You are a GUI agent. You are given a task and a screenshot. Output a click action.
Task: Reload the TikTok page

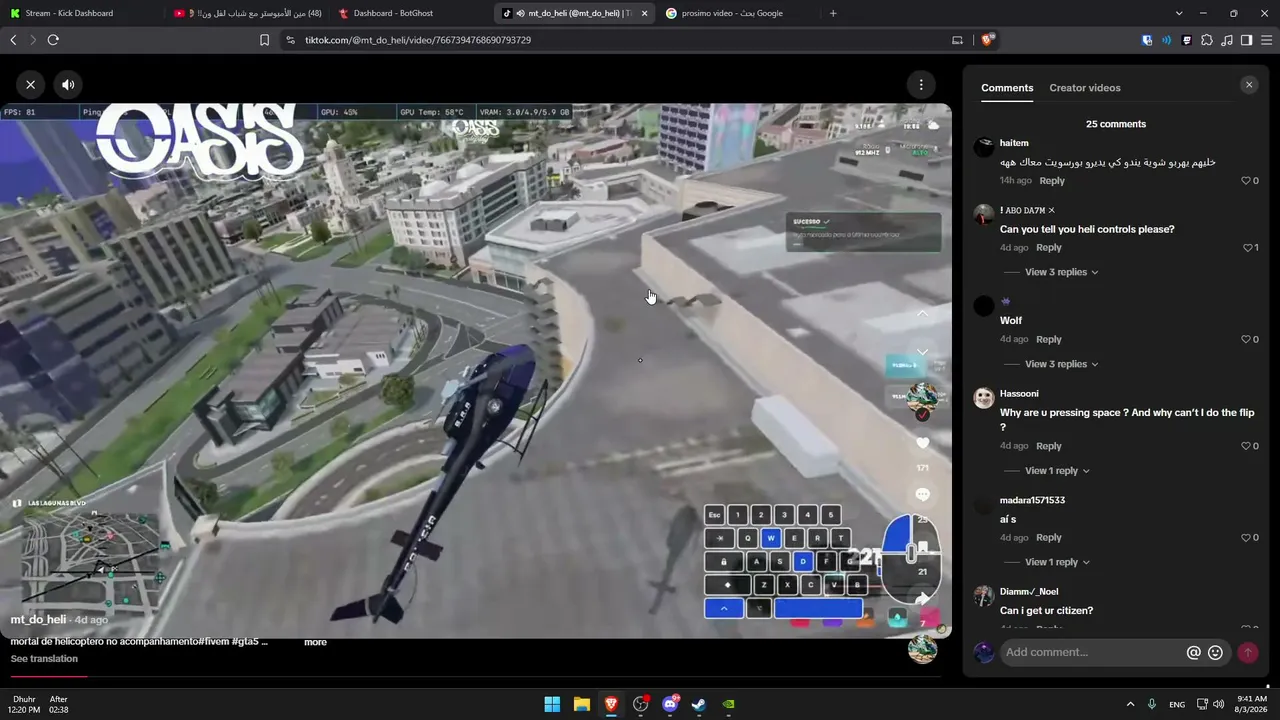click(x=53, y=40)
